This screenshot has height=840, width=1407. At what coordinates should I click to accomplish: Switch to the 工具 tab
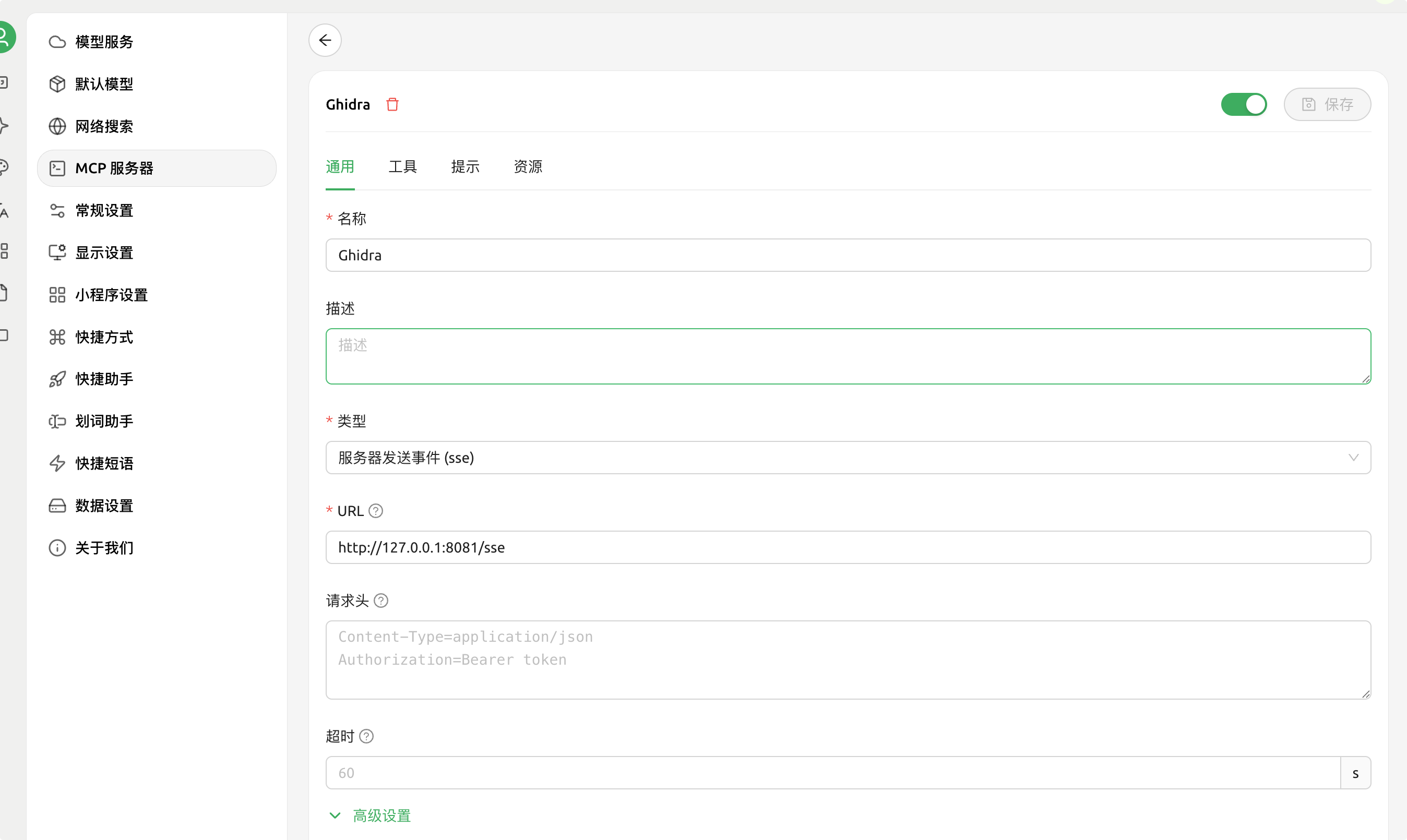pyautogui.click(x=402, y=166)
